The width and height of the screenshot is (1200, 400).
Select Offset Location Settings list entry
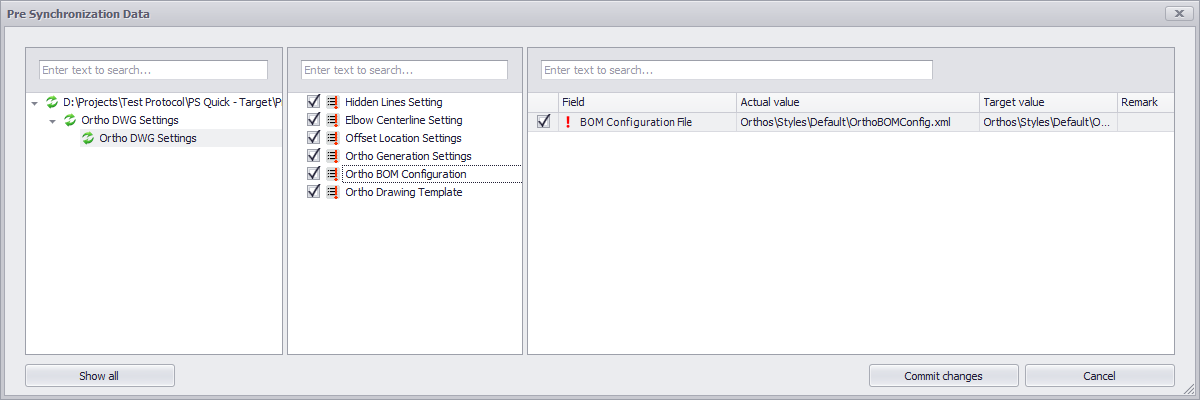tap(403, 138)
